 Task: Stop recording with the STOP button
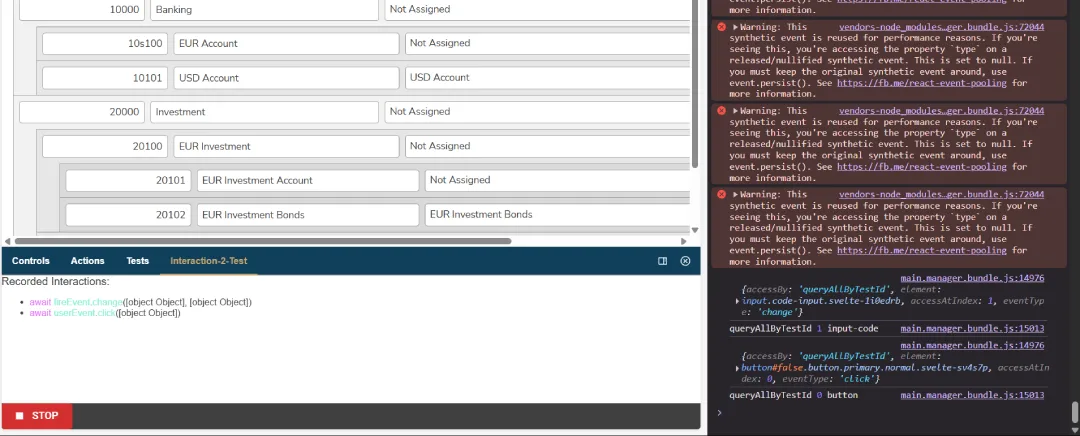[x=37, y=416]
